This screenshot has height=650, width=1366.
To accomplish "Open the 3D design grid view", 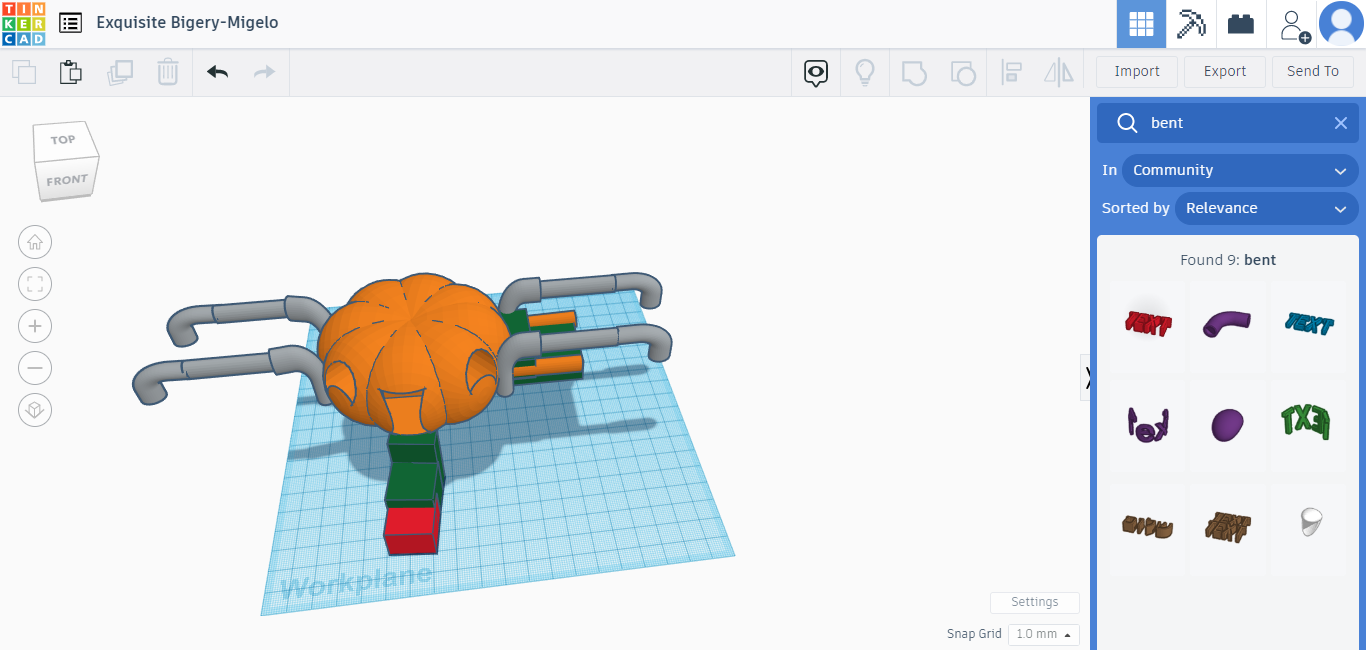I will point(1141,24).
